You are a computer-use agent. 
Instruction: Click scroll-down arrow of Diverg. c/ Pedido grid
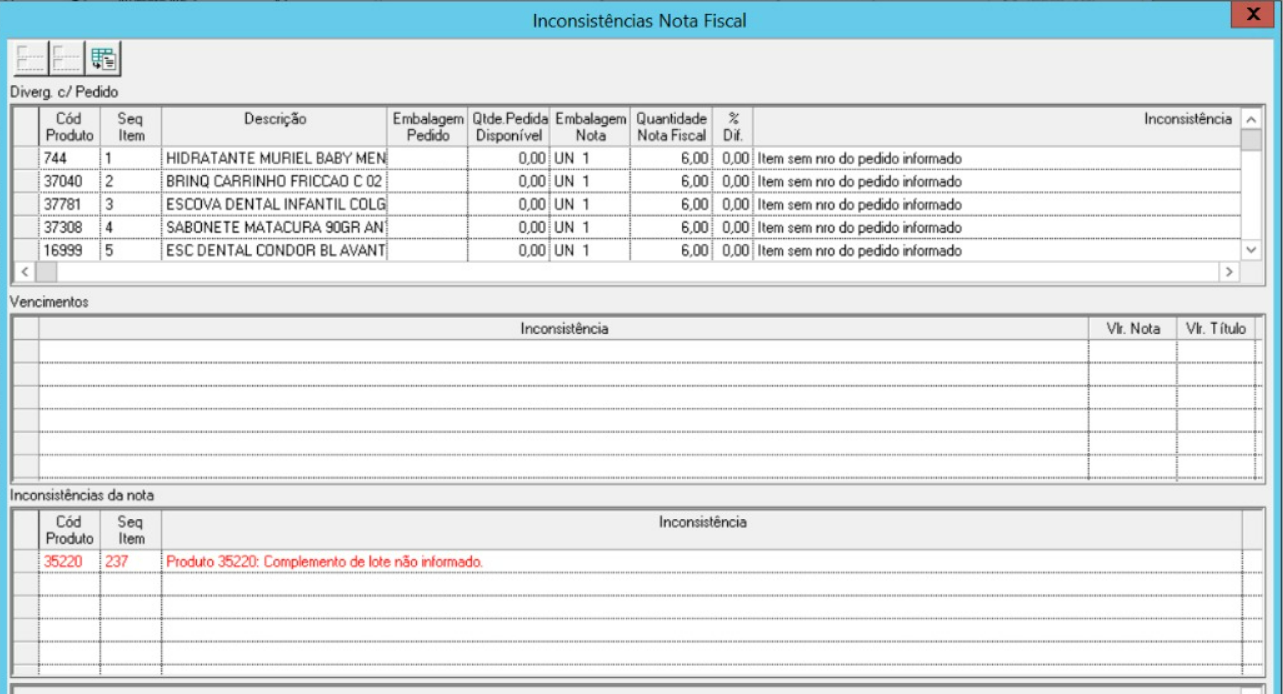pyautogui.click(x=1250, y=249)
